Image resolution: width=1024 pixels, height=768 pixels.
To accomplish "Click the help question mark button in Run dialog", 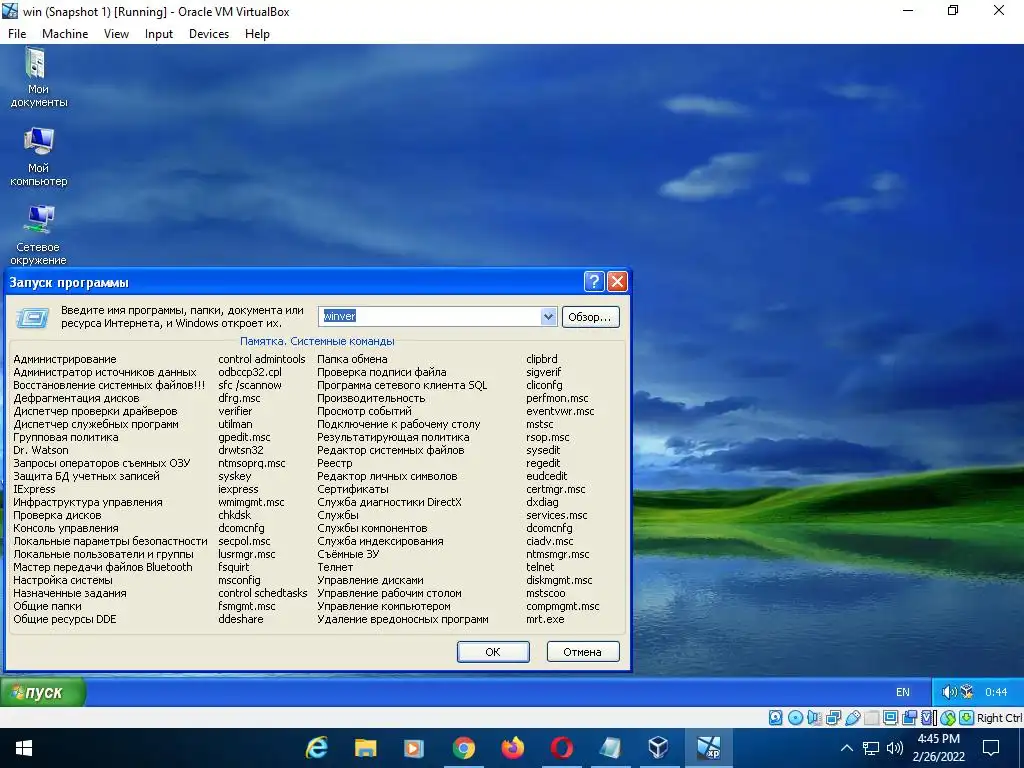I will (594, 281).
